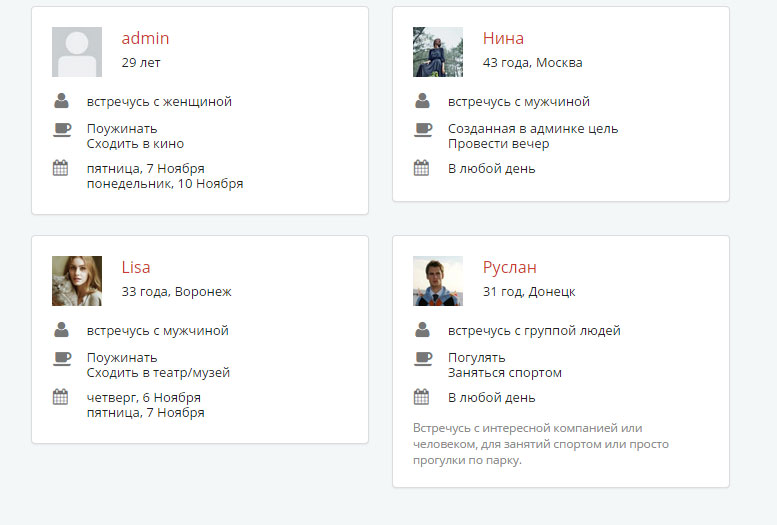
Task: Click coffee cup icon in Нина card
Action: (x=423, y=130)
